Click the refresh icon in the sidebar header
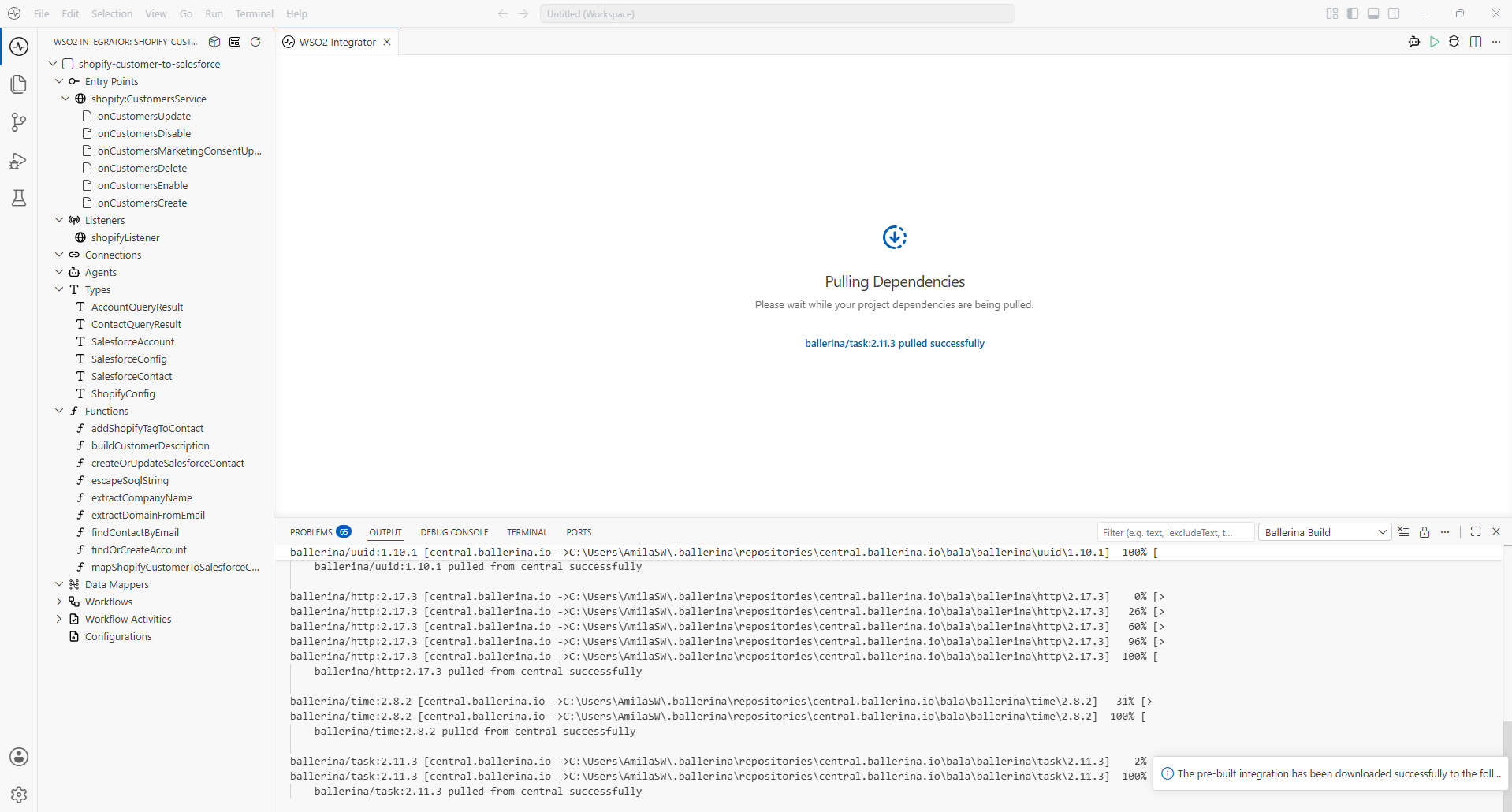Image resolution: width=1512 pixels, height=812 pixels. coord(255,42)
